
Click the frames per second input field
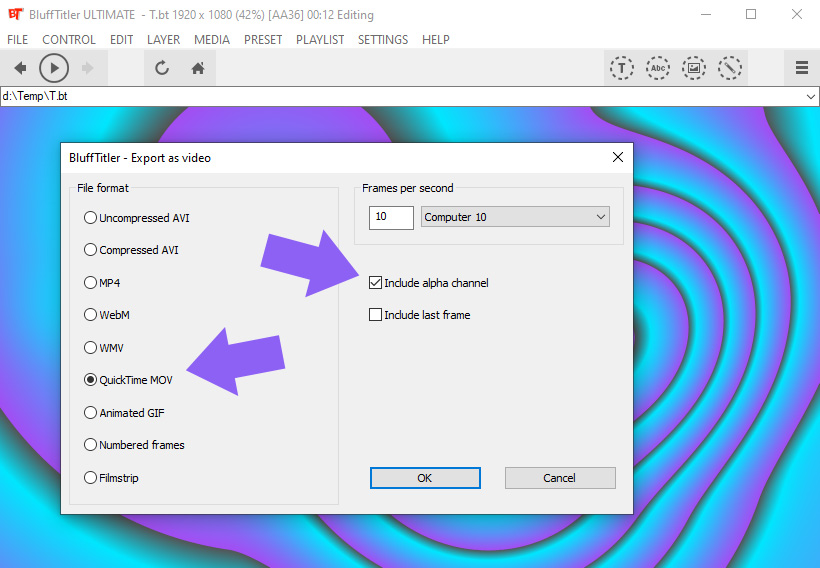[x=391, y=217]
